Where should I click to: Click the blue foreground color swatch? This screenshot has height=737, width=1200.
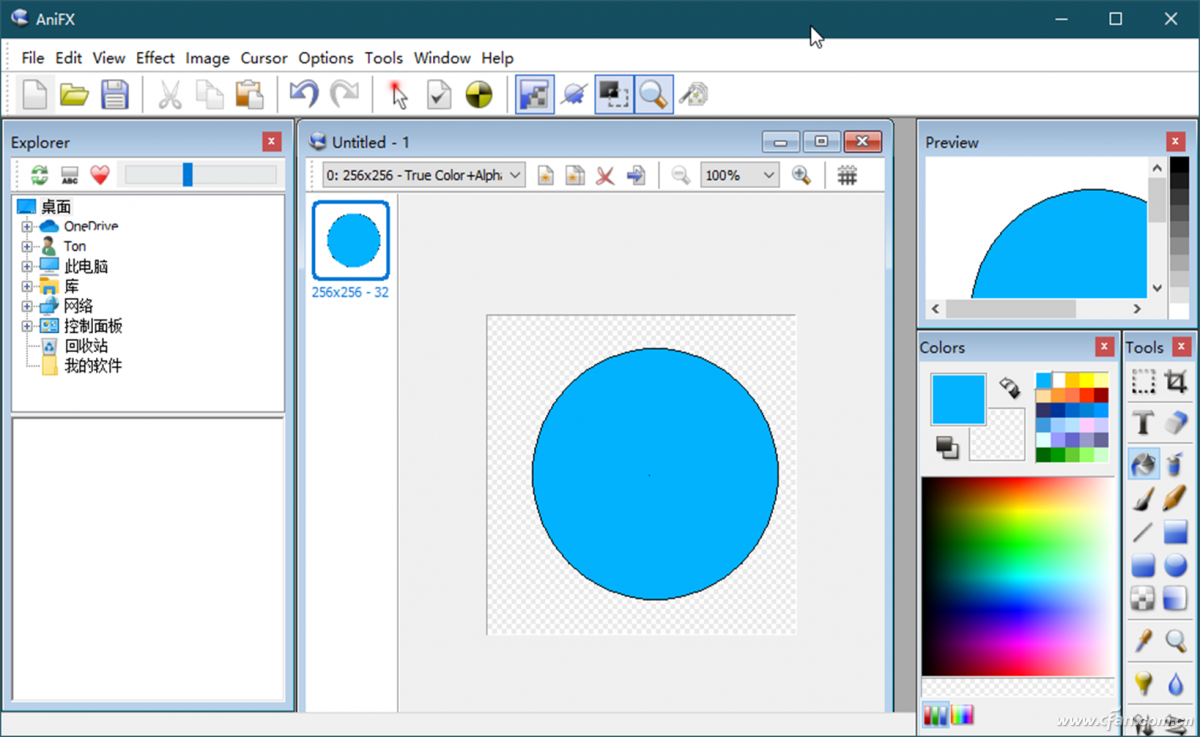coord(958,400)
